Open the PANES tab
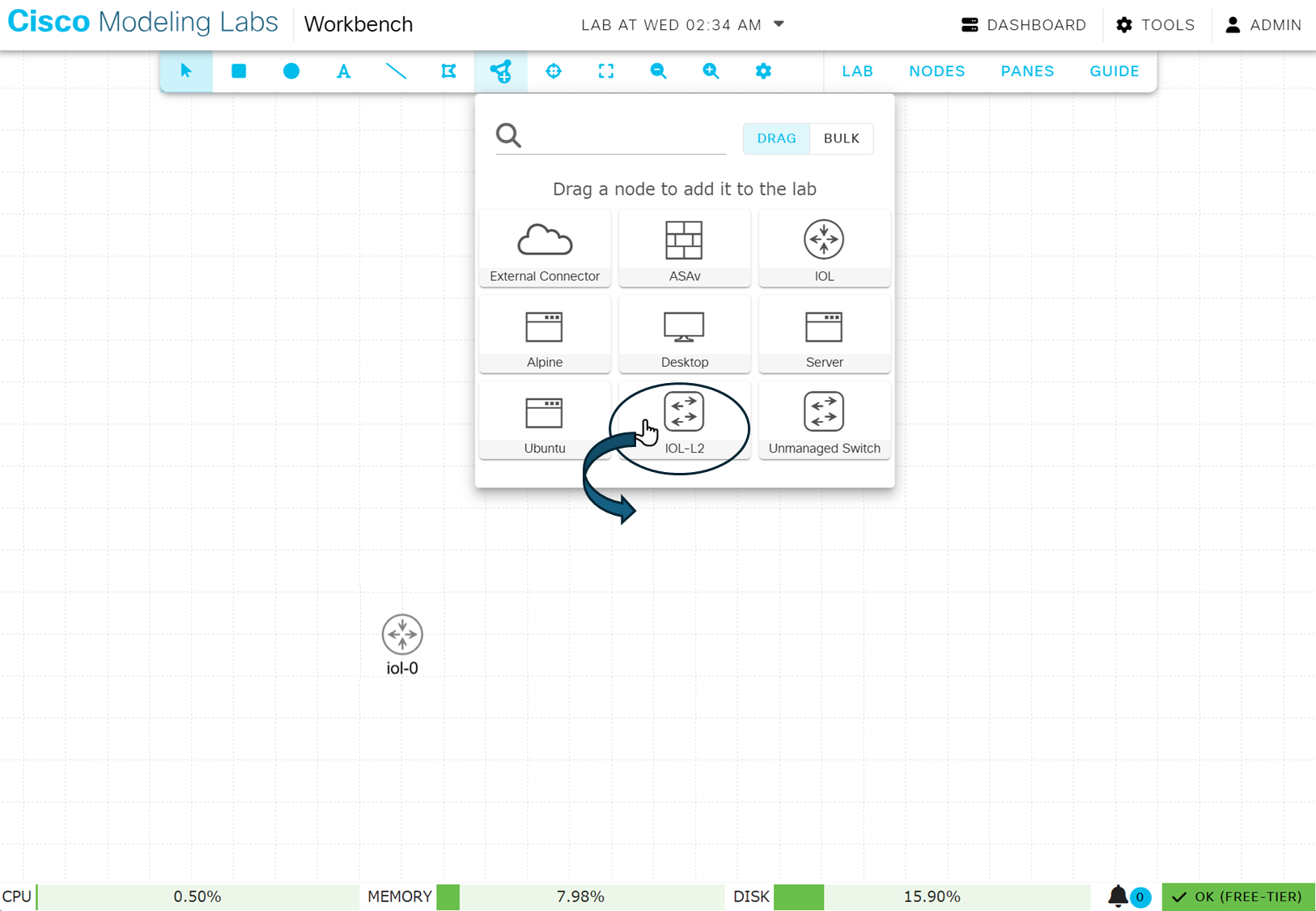Viewport: 1316px width, 911px height. (1028, 71)
